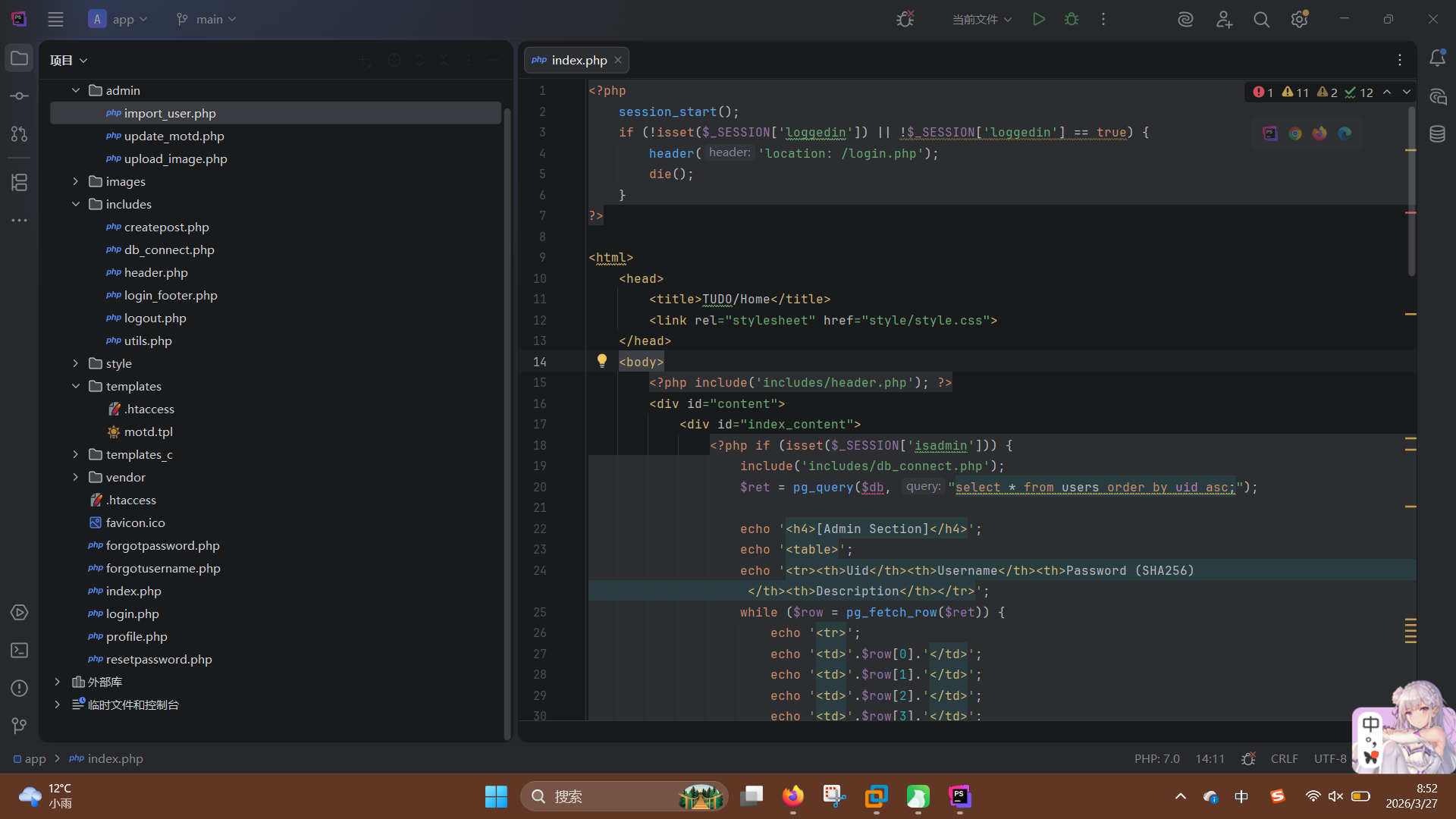The image size is (1456, 819).
Task: Open the Problems tool window
Action: coord(20,689)
